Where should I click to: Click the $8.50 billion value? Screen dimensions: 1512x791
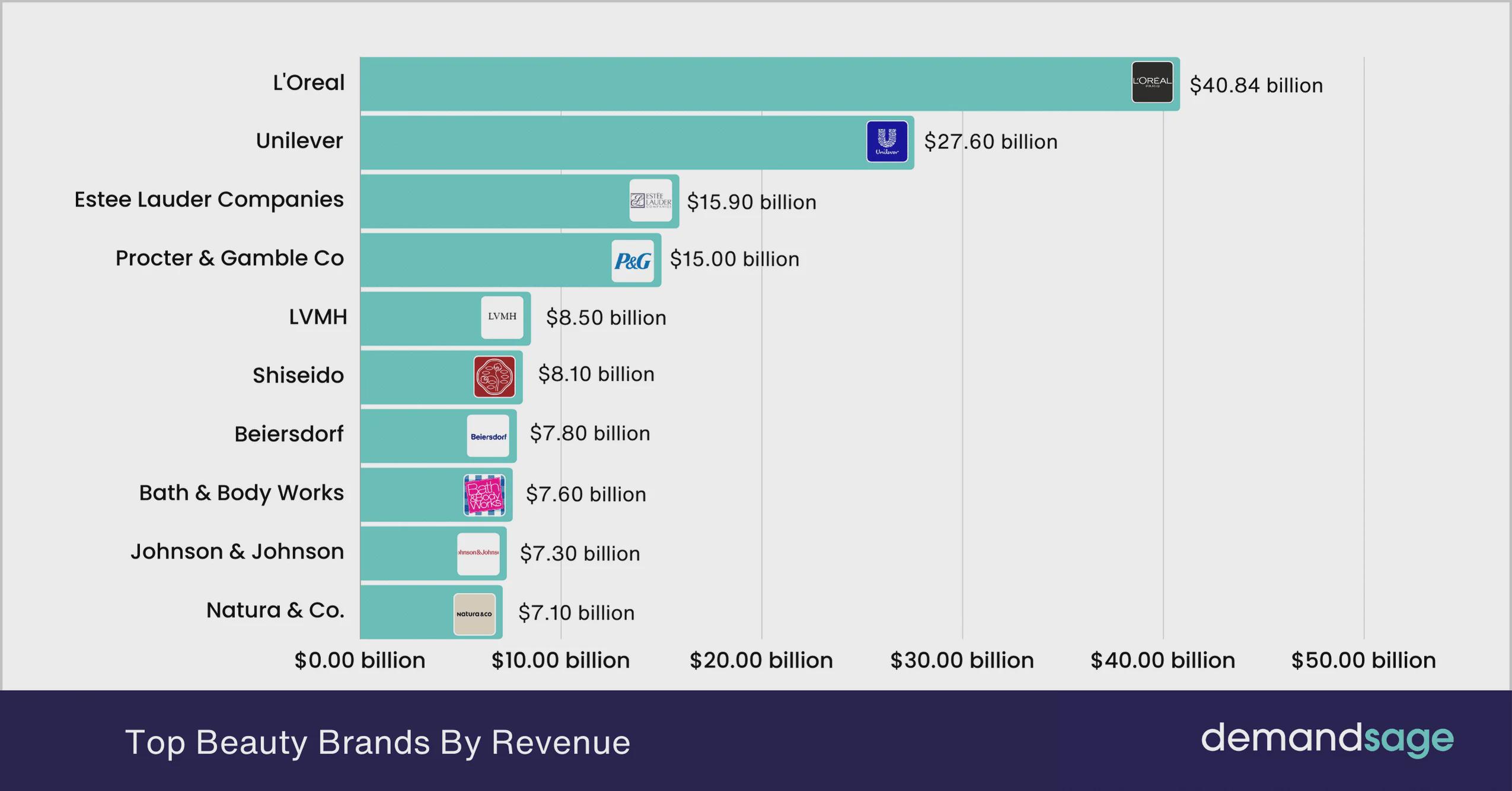(x=606, y=318)
